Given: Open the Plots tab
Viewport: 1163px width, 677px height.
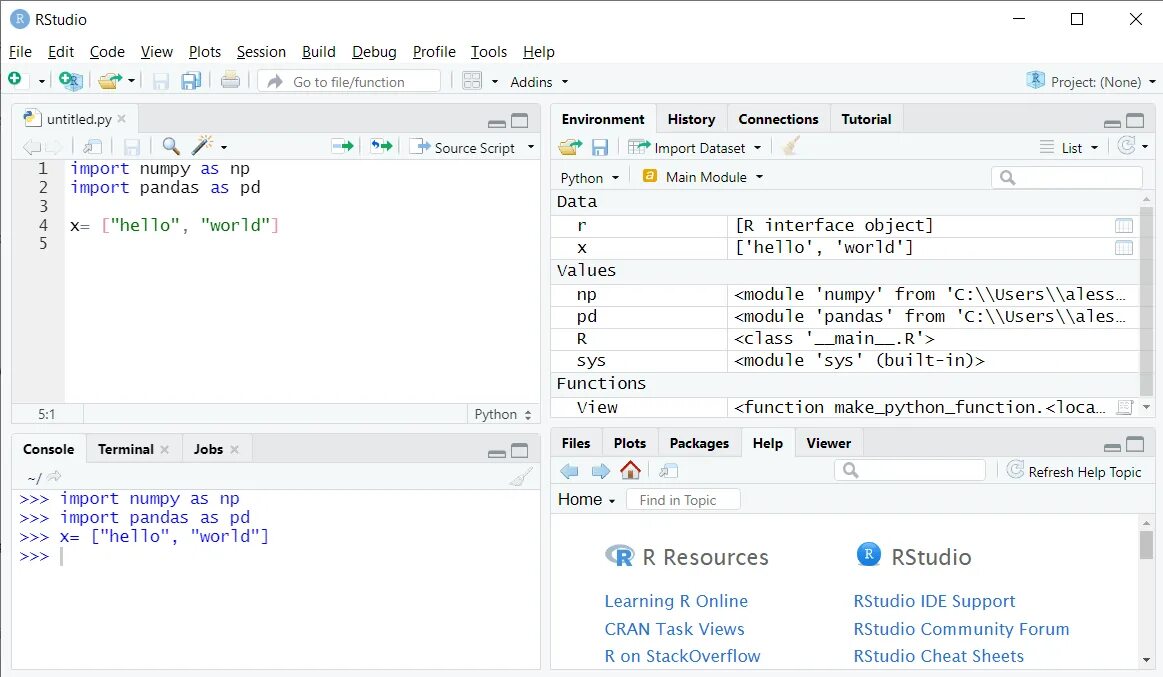Looking at the screenshot, I should point(630,443).
